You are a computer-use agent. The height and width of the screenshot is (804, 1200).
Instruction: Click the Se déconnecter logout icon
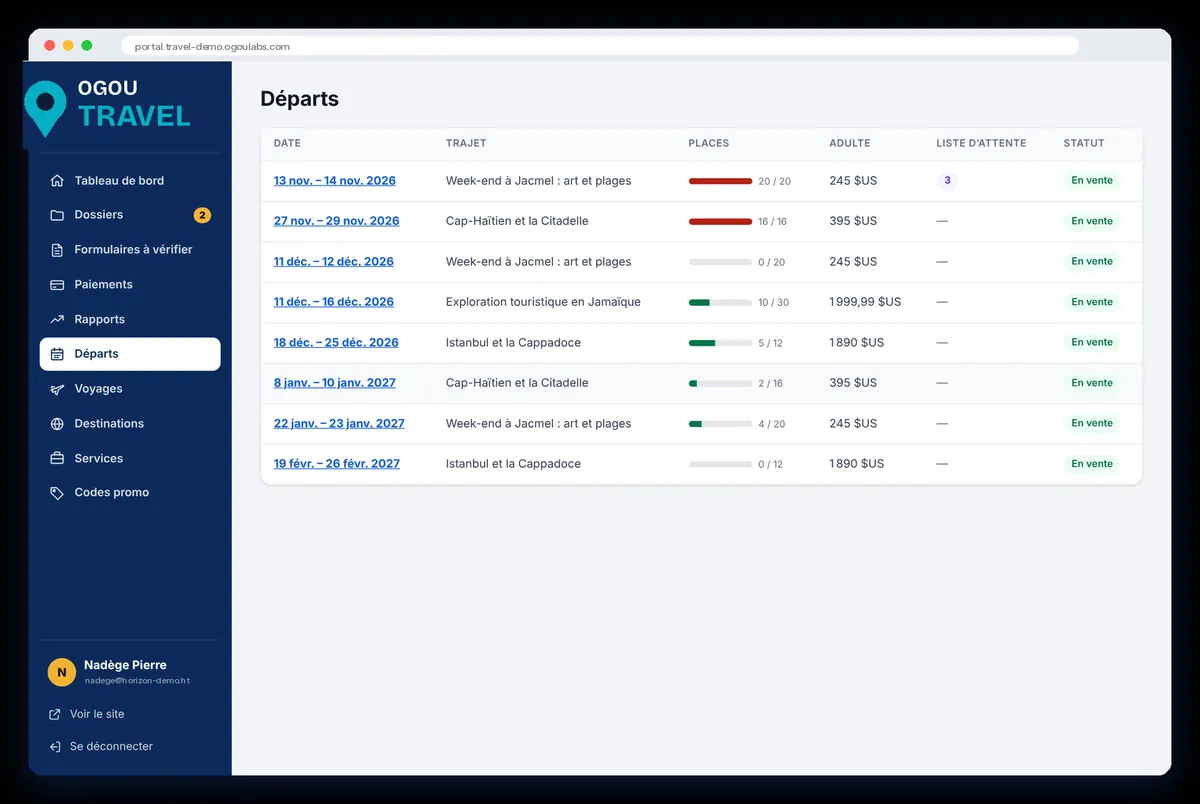pos(55,747)
